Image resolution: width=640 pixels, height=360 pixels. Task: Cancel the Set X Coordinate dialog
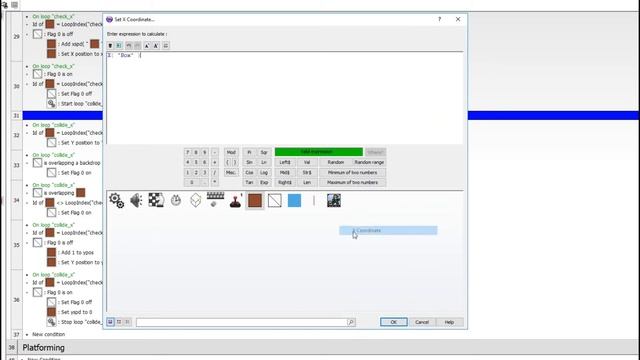point(422,322)
